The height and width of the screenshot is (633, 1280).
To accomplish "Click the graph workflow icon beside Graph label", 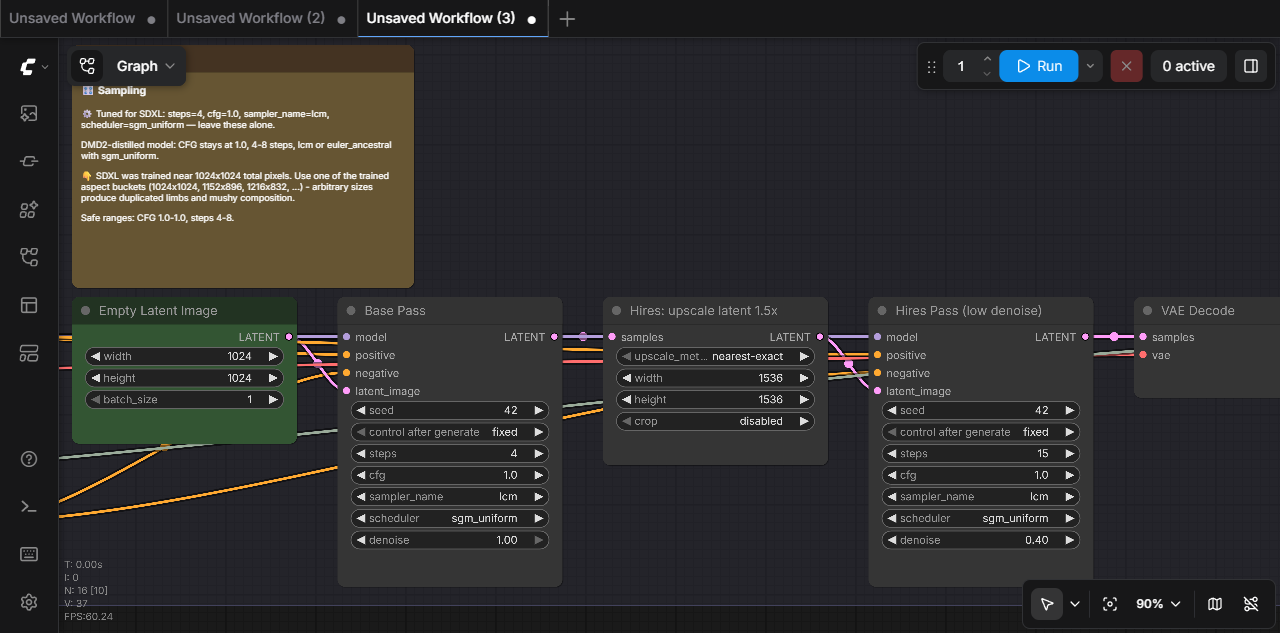I will tap(87, 66).
